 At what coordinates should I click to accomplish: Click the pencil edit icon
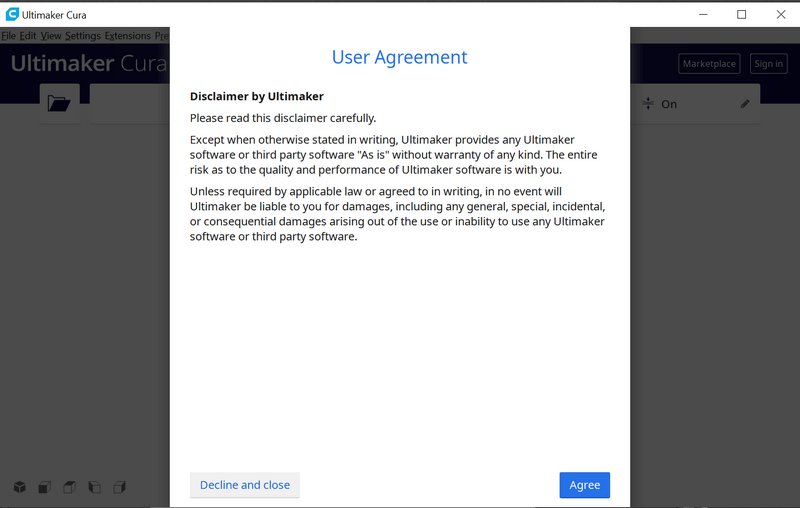click(745, 104)
